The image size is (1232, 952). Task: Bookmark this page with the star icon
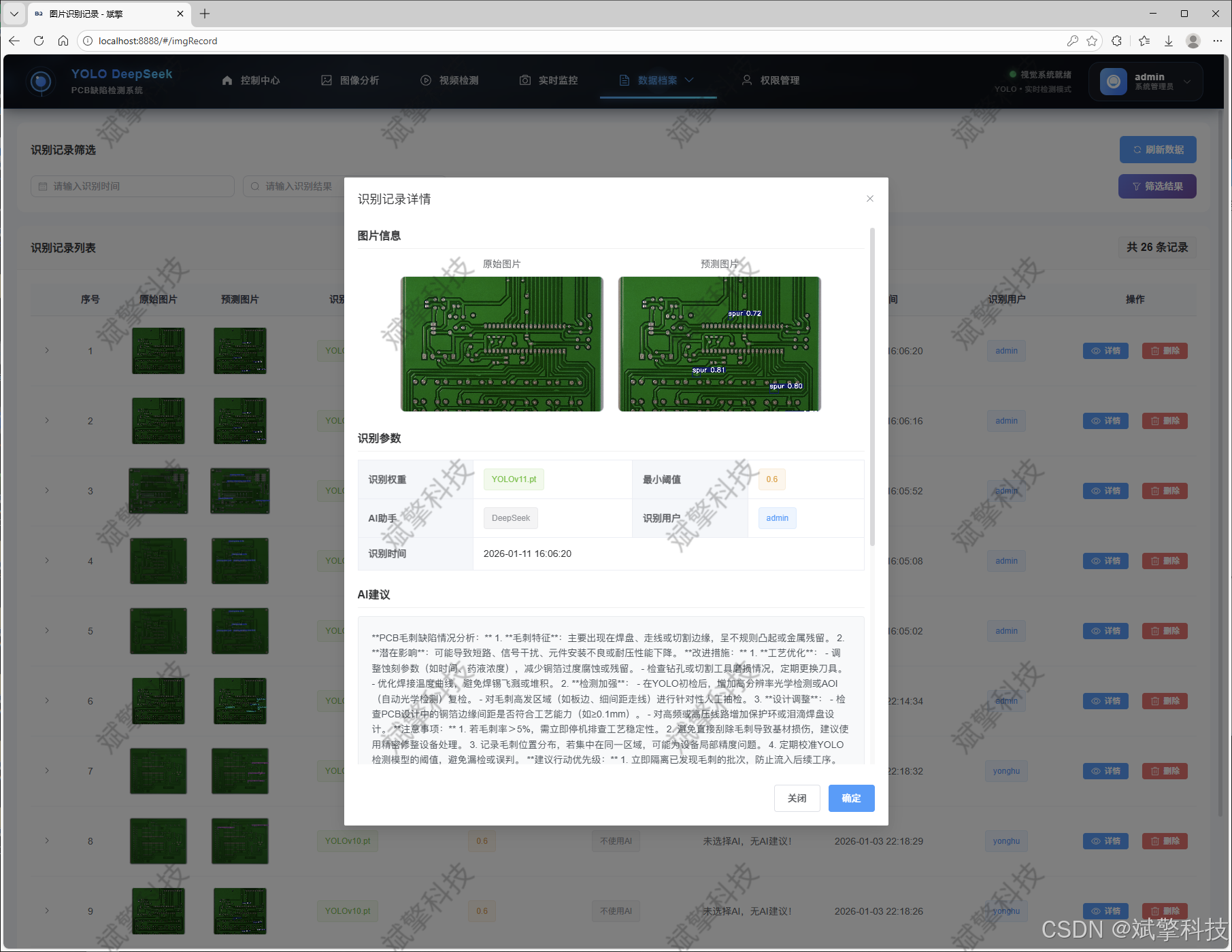click(1093, 41)
